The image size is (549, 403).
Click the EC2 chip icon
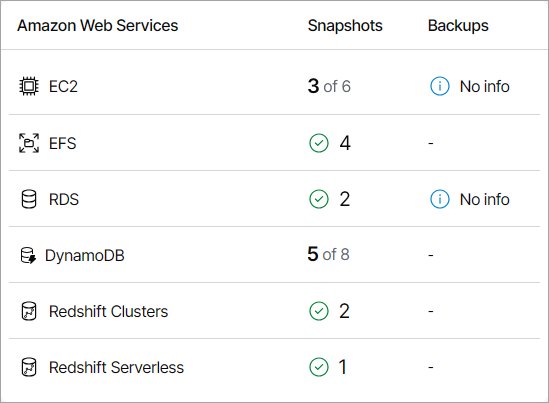[29, 86]
